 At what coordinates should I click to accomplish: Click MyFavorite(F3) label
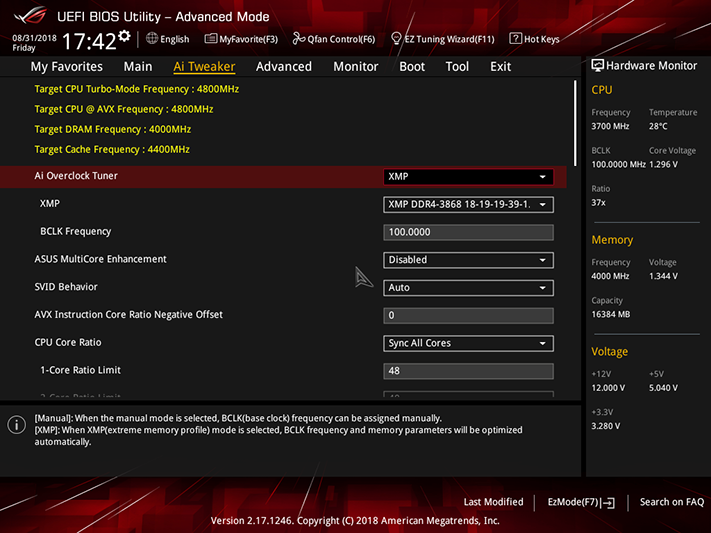click(x=248, y=39)
